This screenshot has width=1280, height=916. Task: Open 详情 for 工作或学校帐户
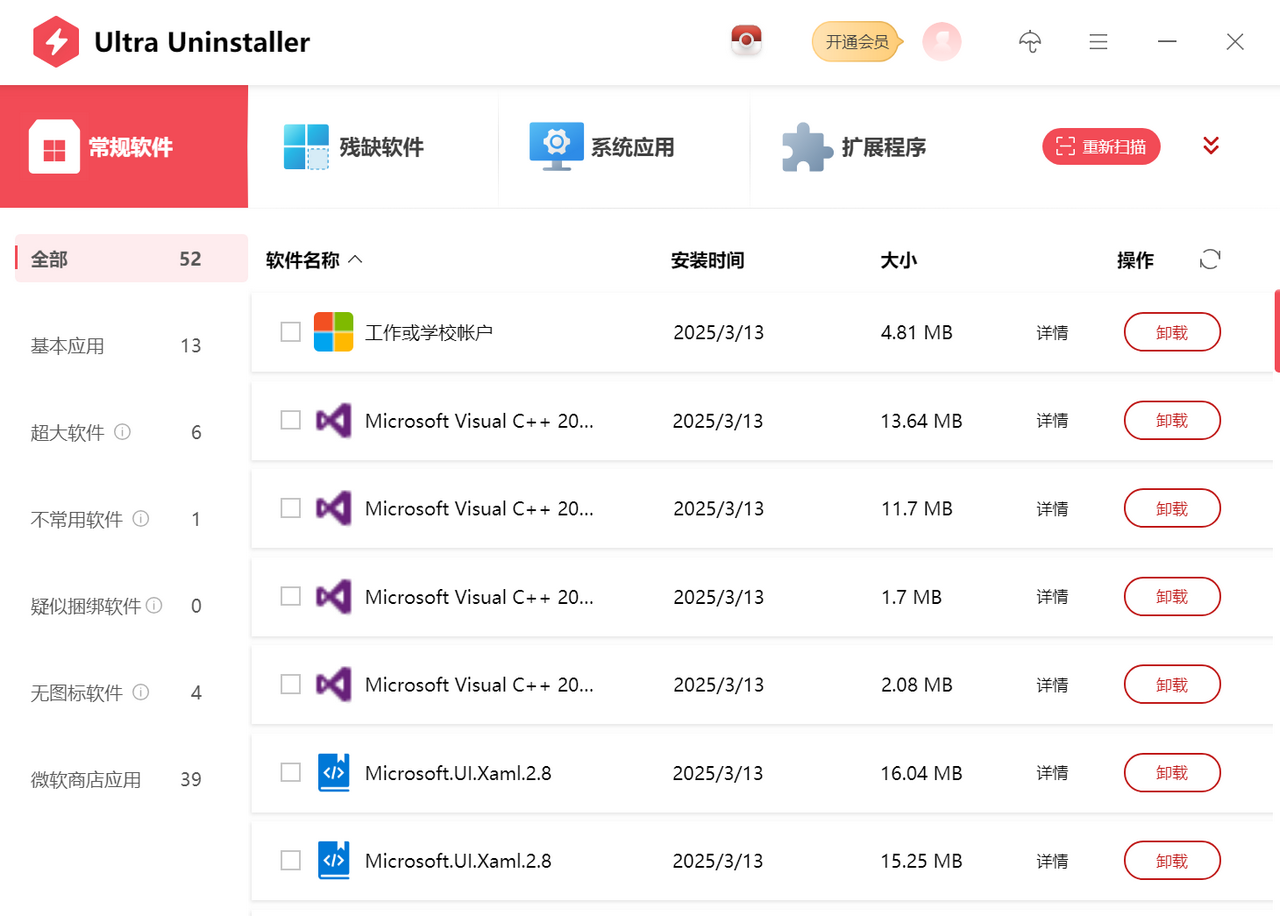[x=1052, y=332]
